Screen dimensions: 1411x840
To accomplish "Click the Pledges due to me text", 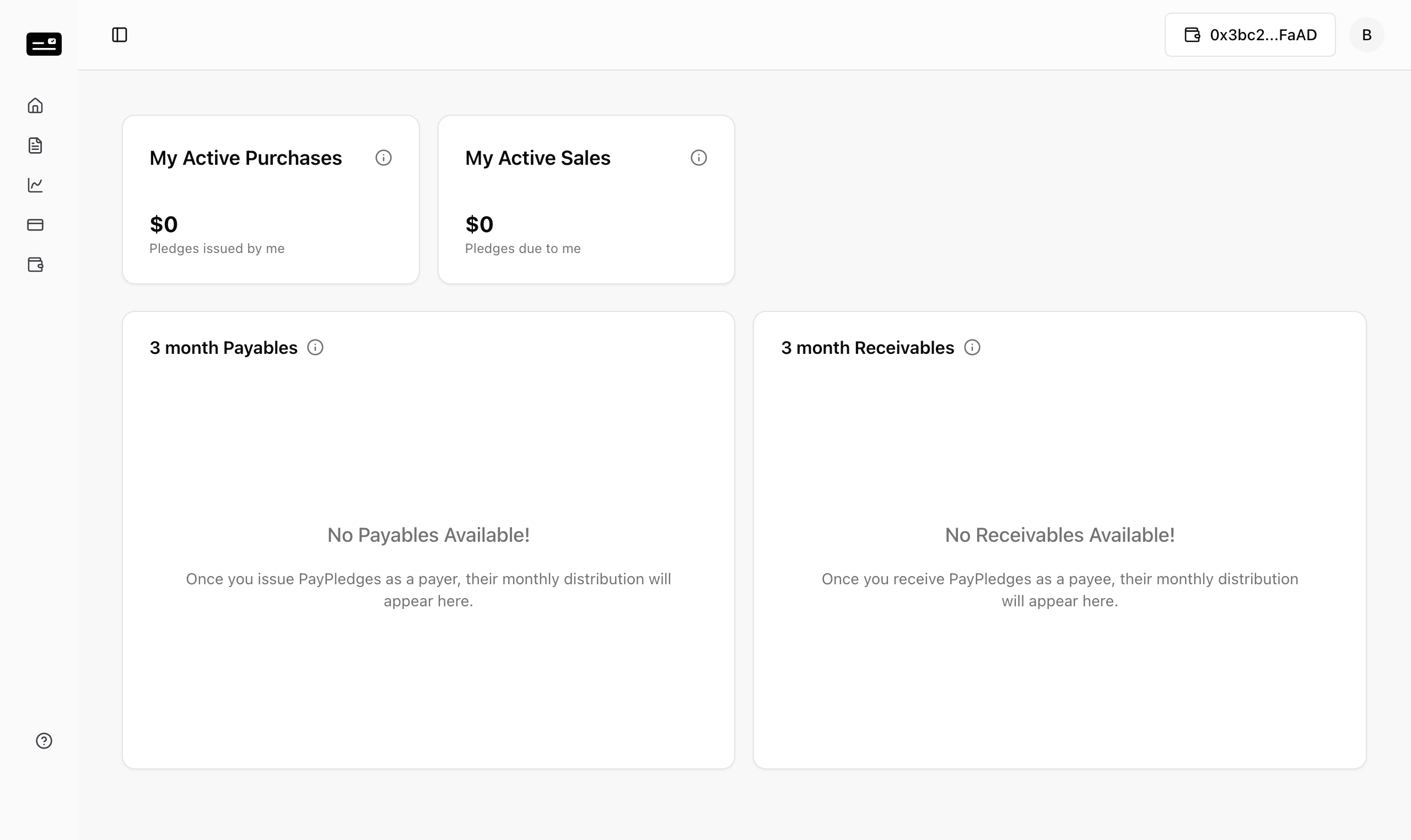I will click(523, 249).
